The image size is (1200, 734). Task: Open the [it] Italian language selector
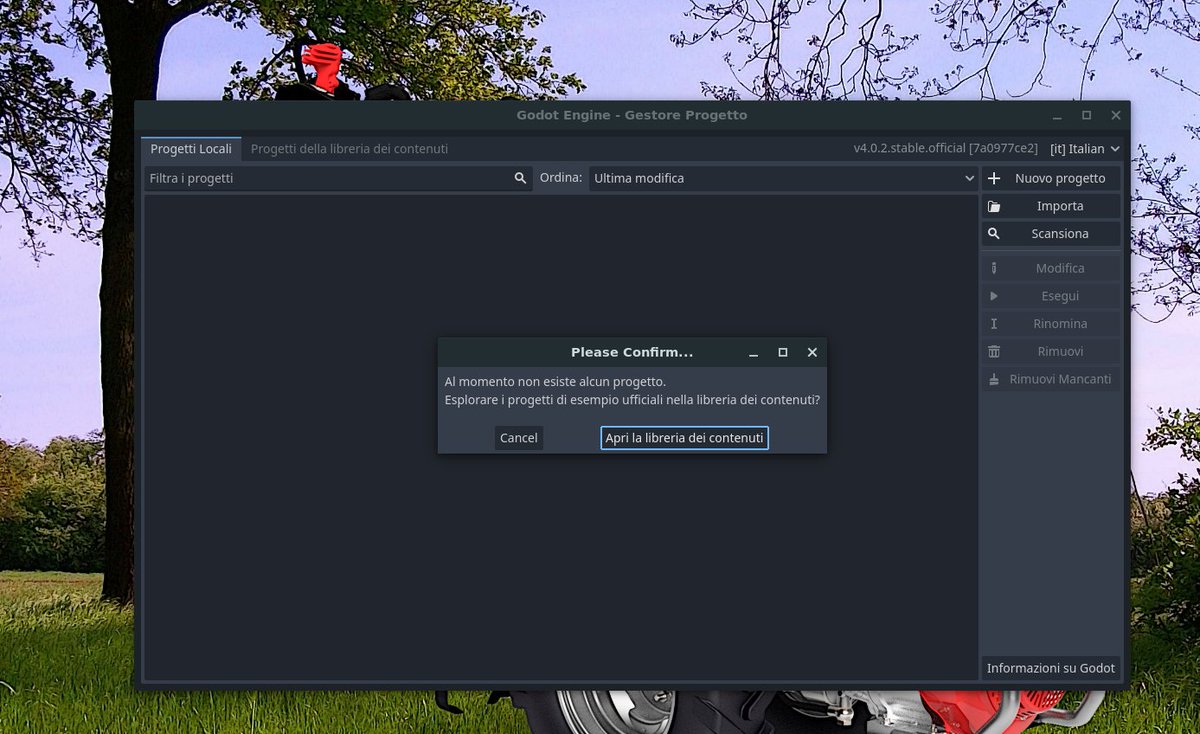pyautogui.click(x=1085, y=148)
